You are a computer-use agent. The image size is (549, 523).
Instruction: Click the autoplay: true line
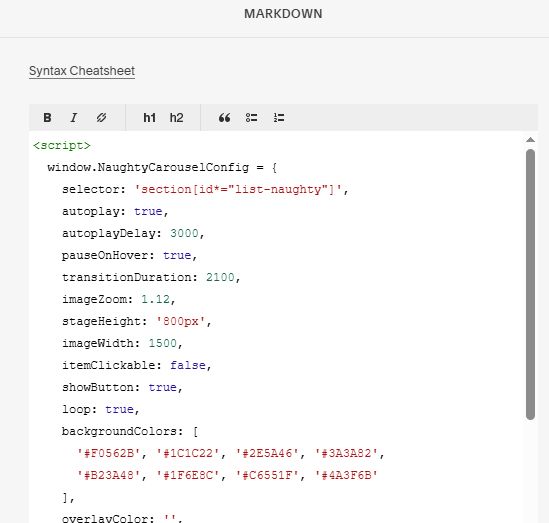click(115, 211)
